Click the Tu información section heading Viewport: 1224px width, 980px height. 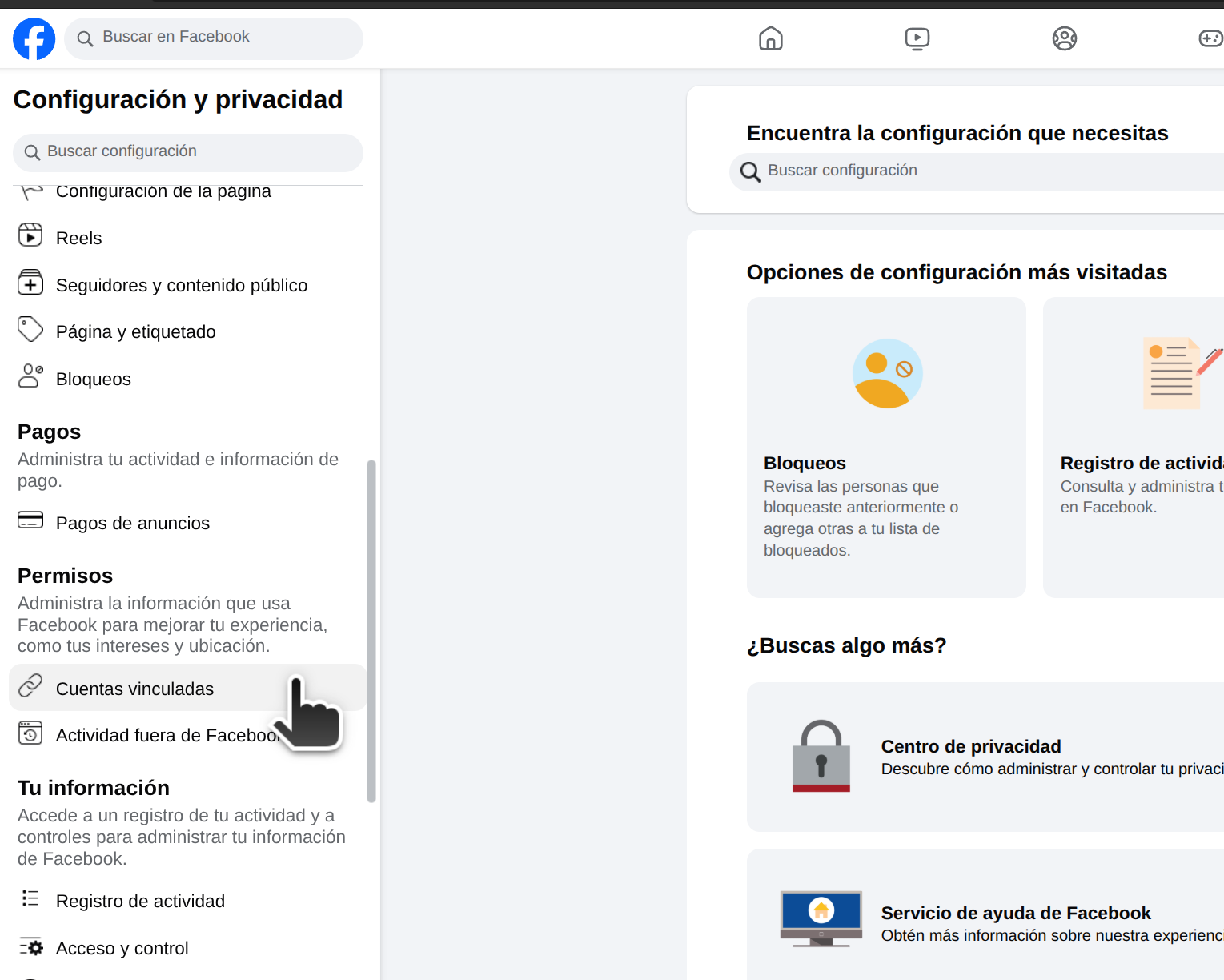tap(94, 788)
